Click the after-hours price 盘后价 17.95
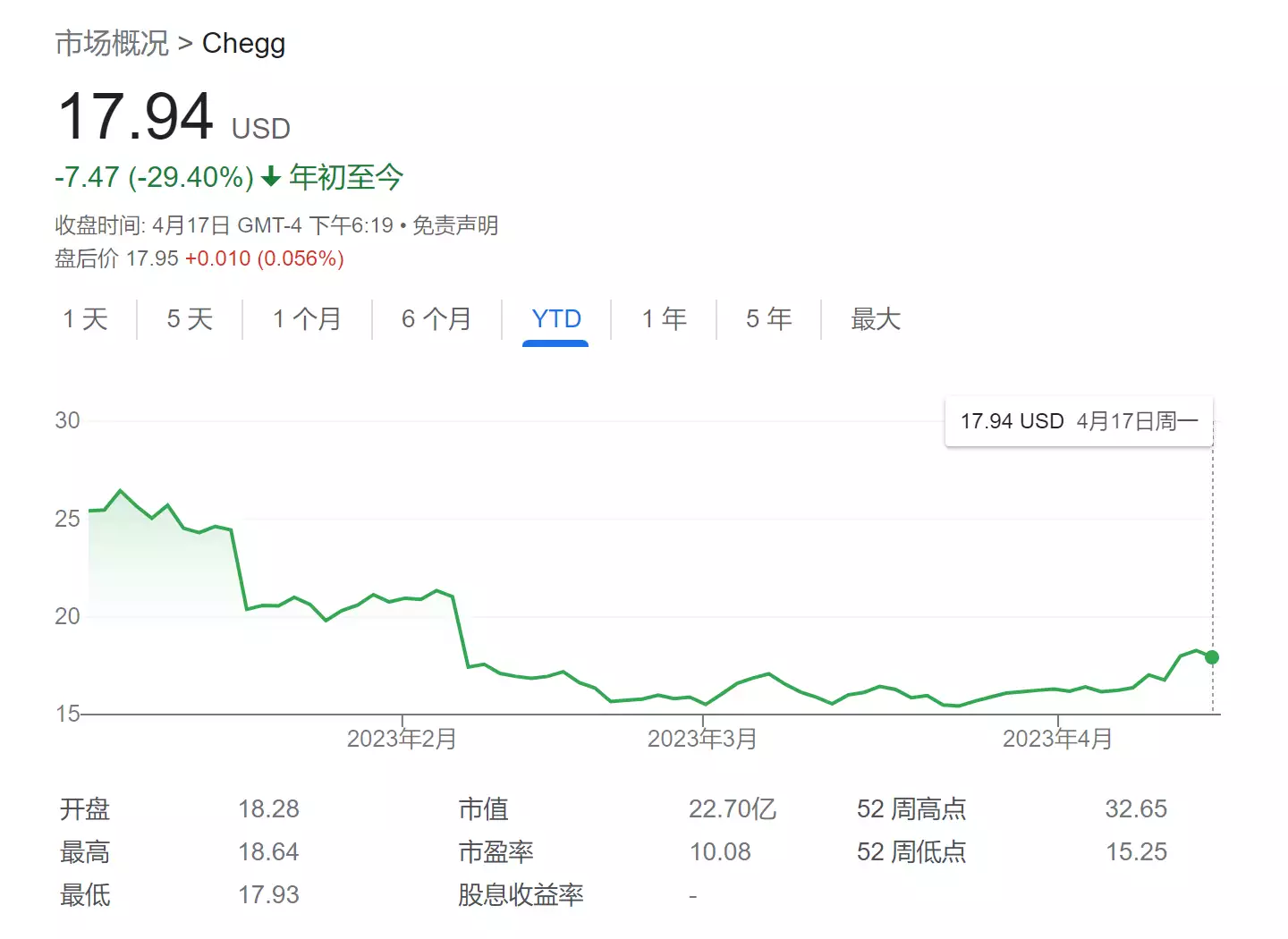The image size is (1288, 939). 152,258
